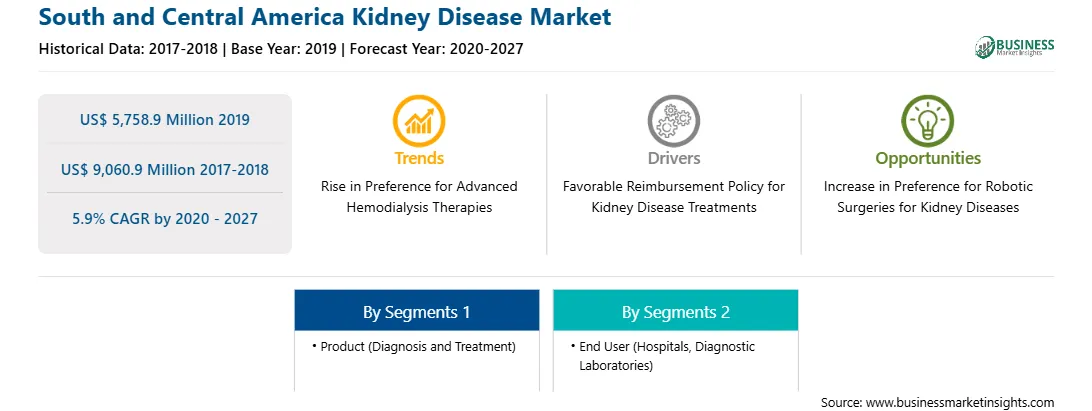Select the Opportunities heading
Screen dimensions: 1092x411
(928, 159)
